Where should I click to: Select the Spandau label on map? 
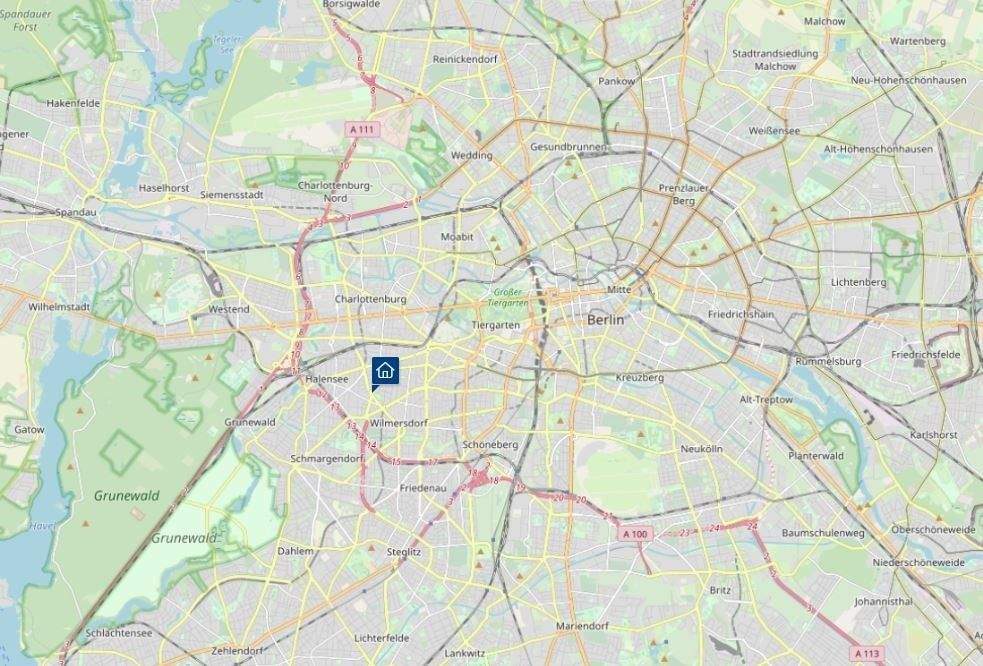[76, 212]
